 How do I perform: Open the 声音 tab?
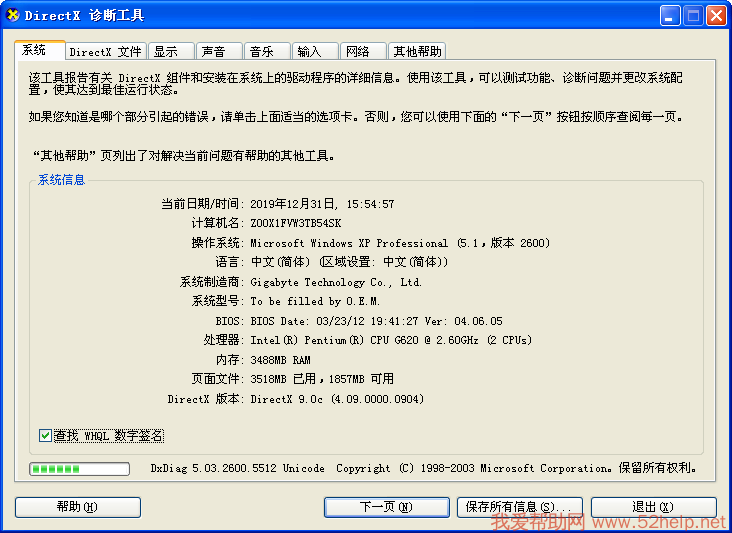pyautogui.click(x=219, y=51)
